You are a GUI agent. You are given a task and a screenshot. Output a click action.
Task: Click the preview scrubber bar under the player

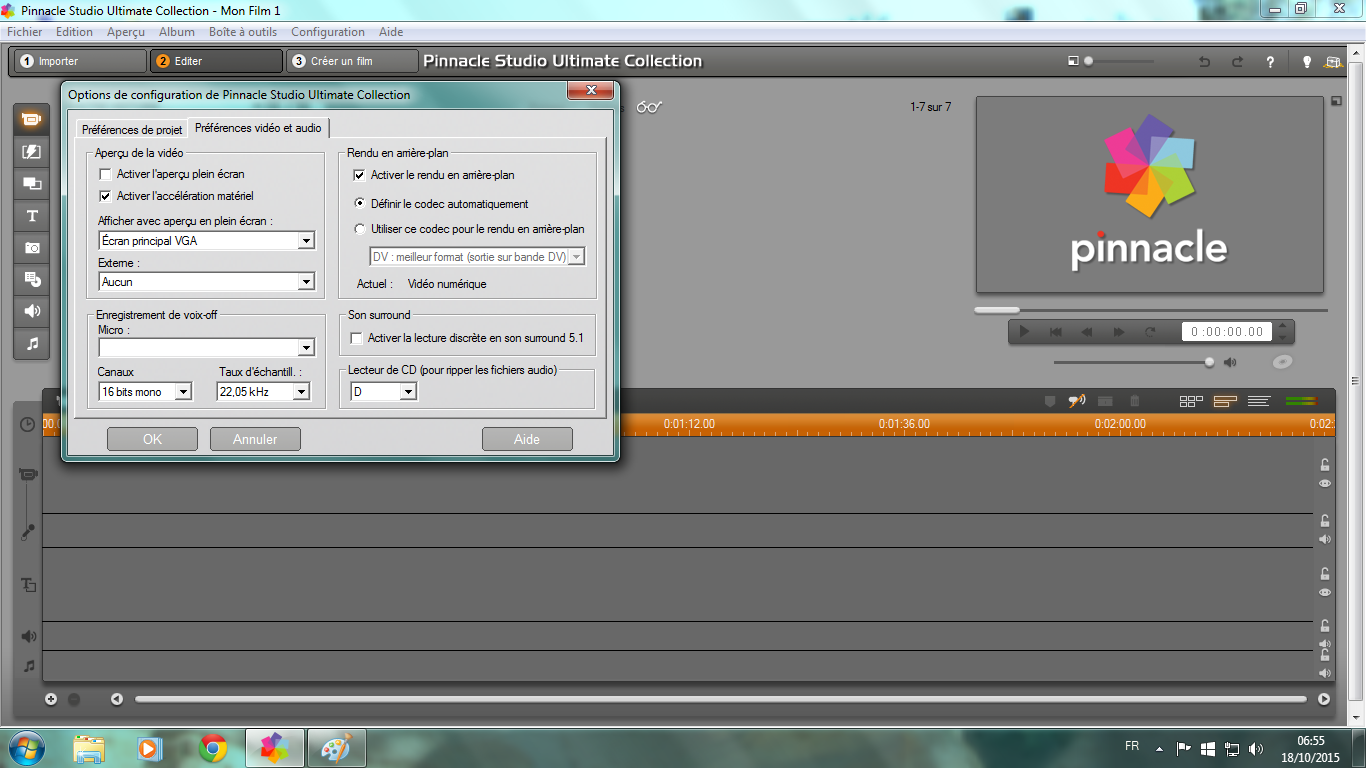click(x=1151, y=310)
